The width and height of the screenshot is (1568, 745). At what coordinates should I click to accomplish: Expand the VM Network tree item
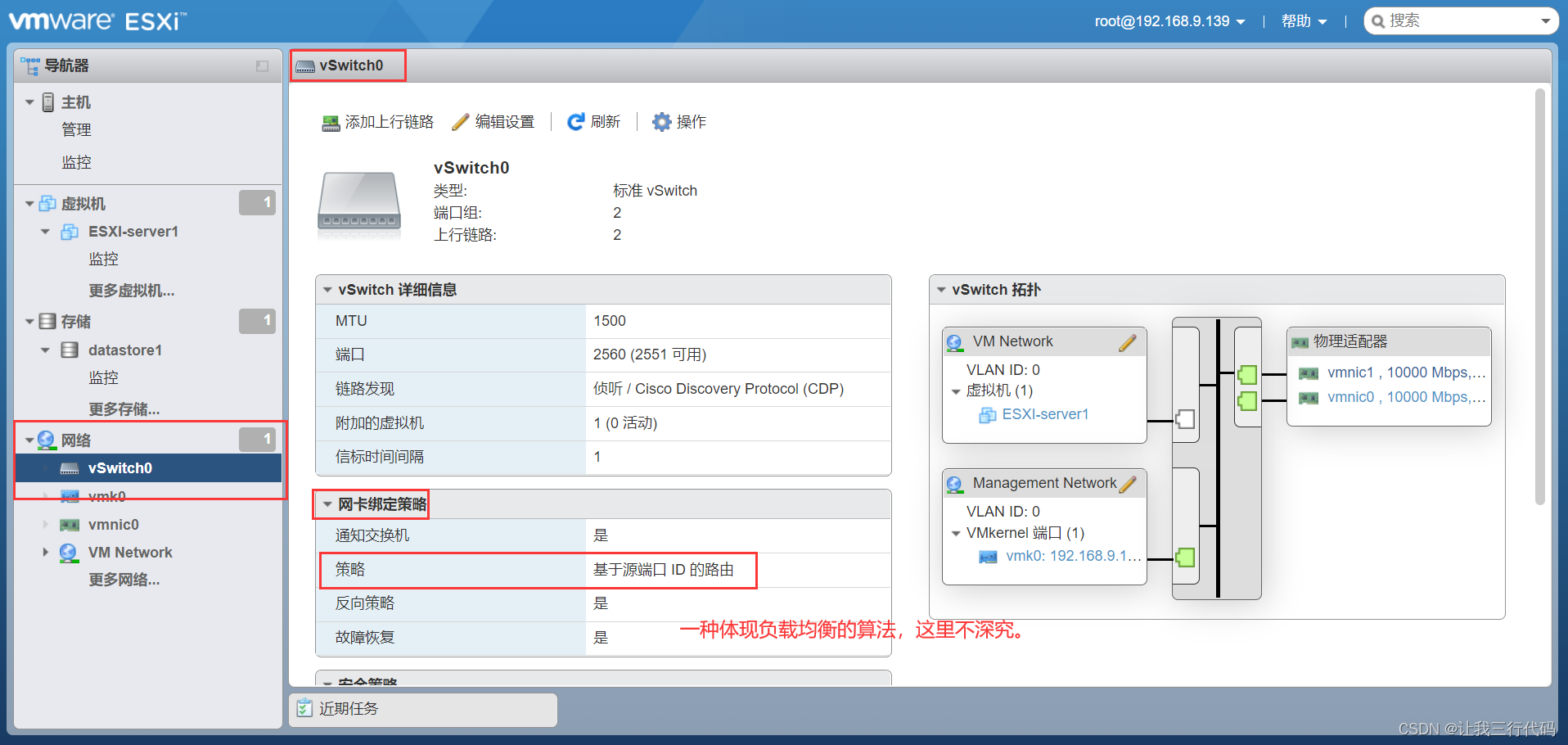pos(46,553)
